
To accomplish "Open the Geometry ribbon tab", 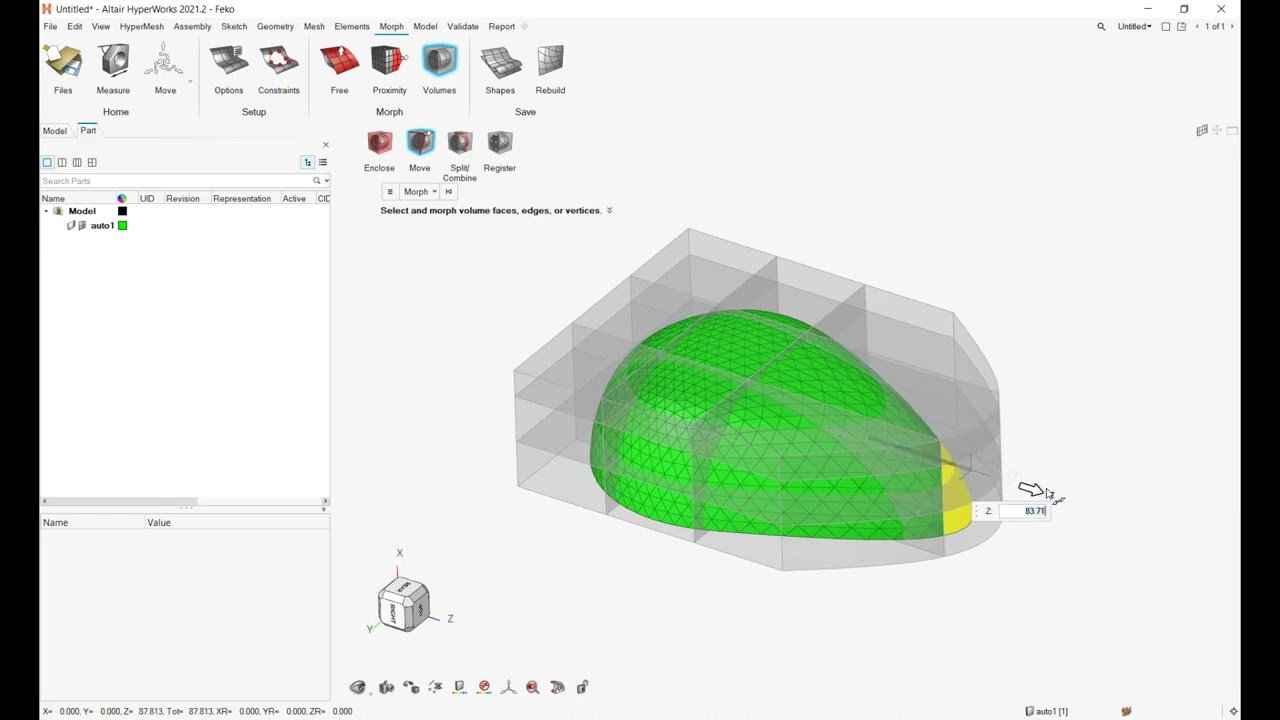I will 275,27.
